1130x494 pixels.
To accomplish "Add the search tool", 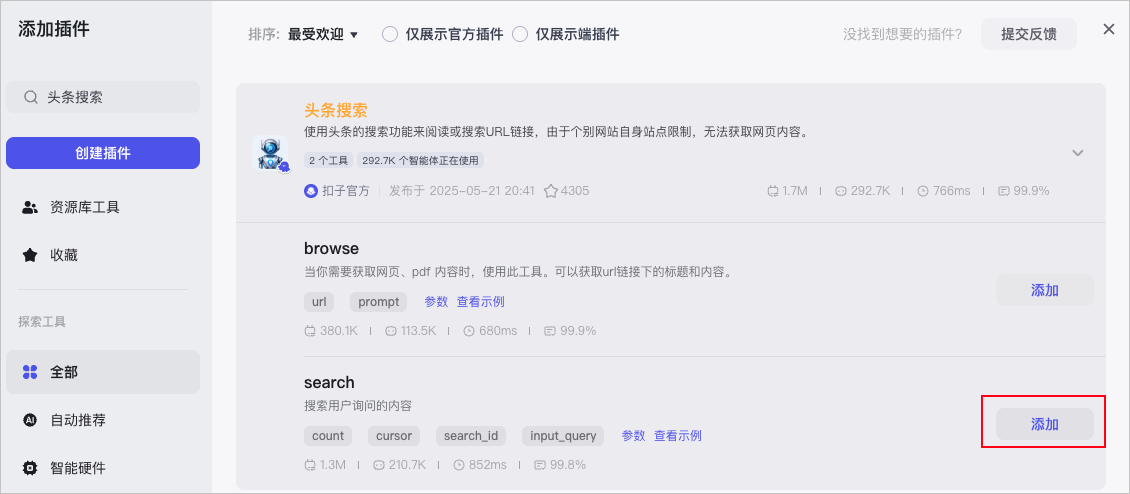I will pyautogui.click(x=1044, y=424).
